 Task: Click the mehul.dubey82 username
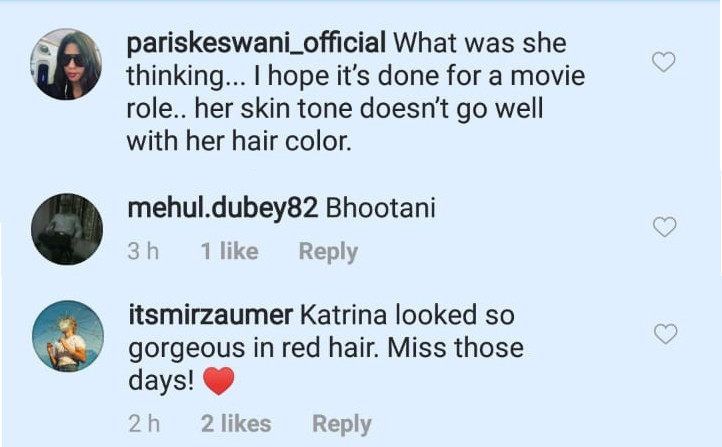223,208
